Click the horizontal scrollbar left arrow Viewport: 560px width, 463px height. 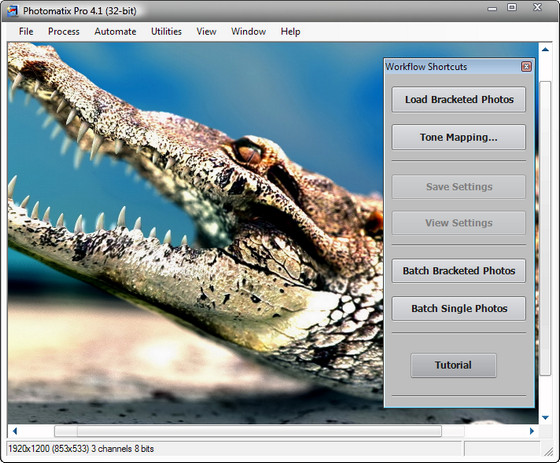pyautogui.click(x=15, y=431)
